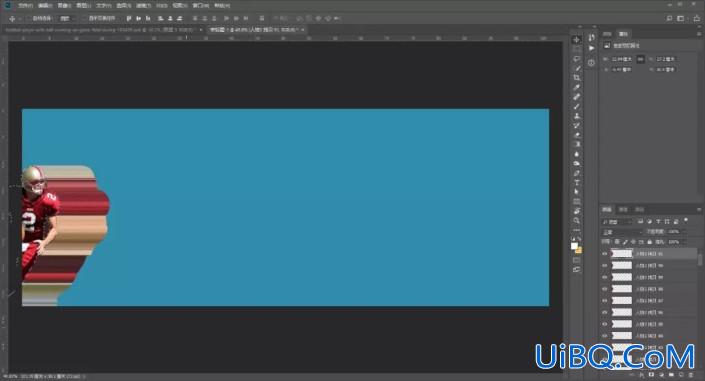
Task: Add layer style fx icon
Action: click(642, 374)
